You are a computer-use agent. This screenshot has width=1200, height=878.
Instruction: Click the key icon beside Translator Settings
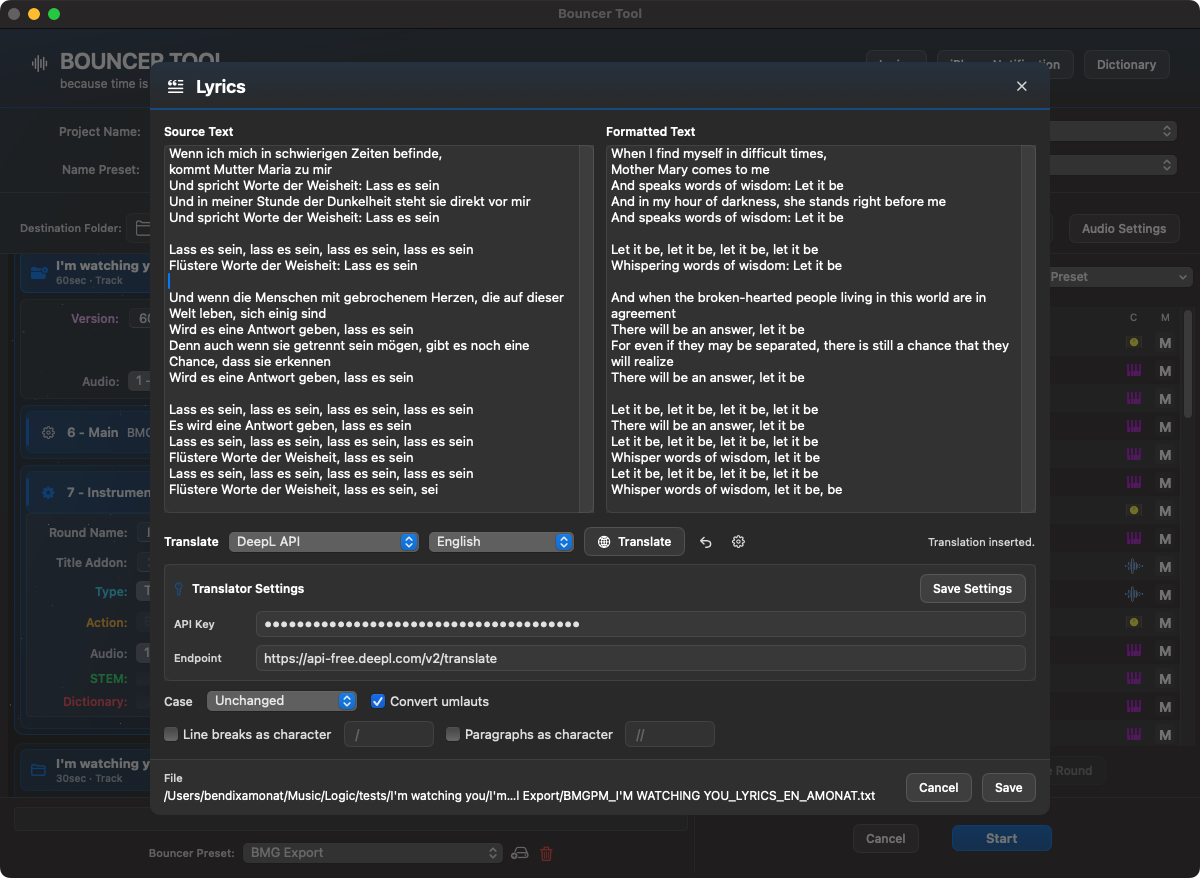click(x=179, y=589)
